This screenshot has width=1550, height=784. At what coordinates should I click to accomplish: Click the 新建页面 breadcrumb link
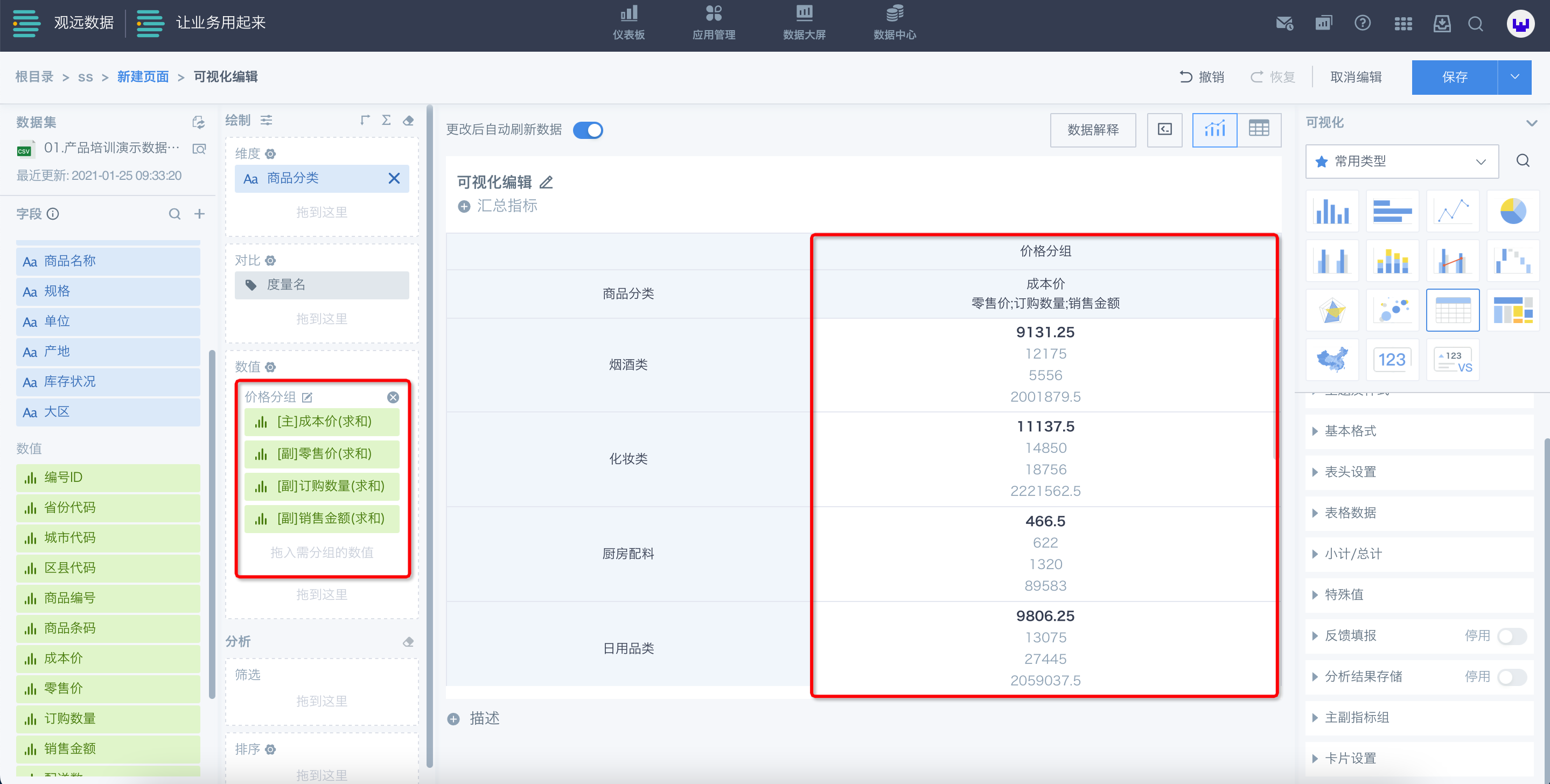tap(143, 77)
